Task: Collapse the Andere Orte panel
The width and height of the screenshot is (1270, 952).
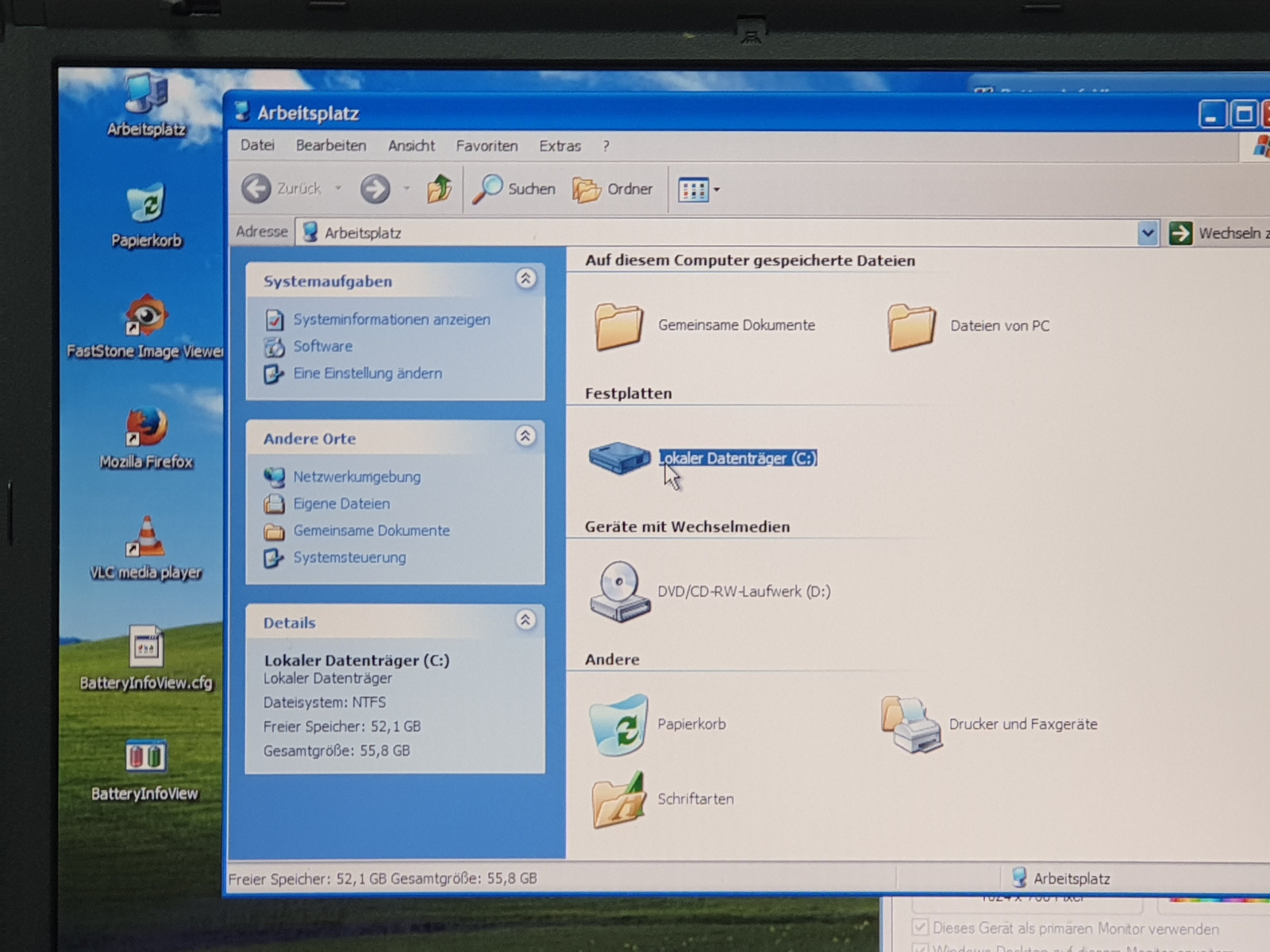Action: coord(525,436)
